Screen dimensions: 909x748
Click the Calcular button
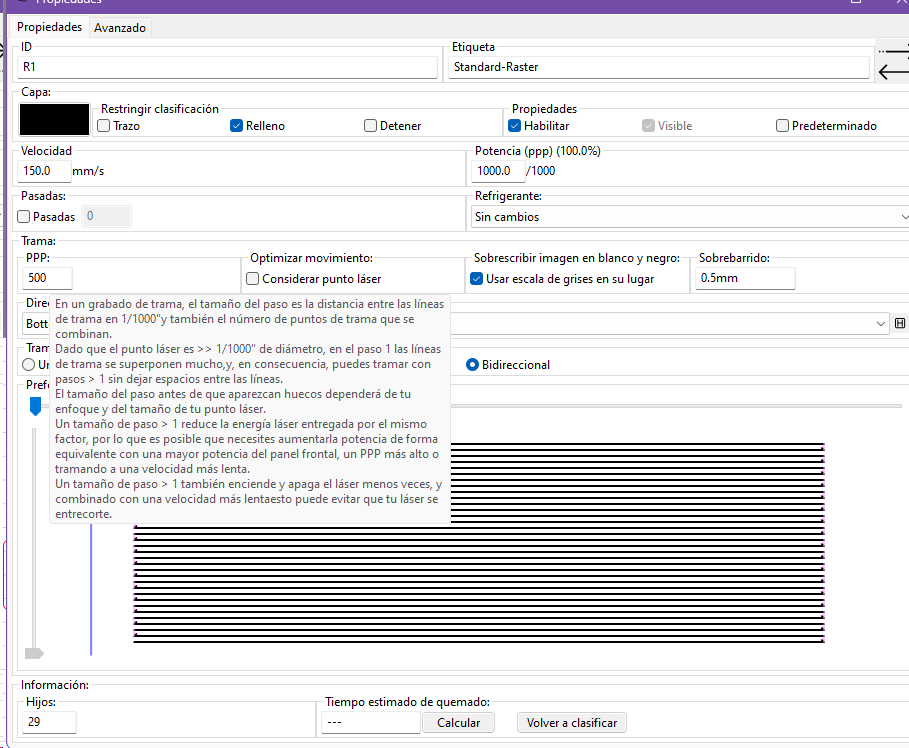point(459,722)
